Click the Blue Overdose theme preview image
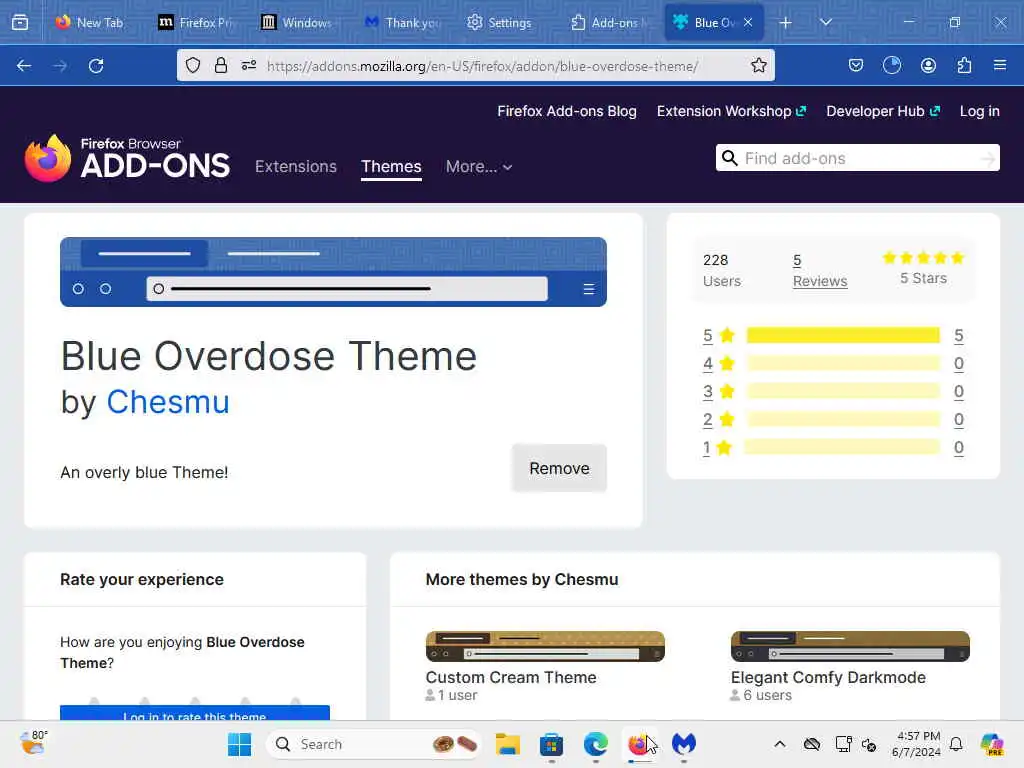This screenshot has width=1024, height=768. click(x=333, y=272)
